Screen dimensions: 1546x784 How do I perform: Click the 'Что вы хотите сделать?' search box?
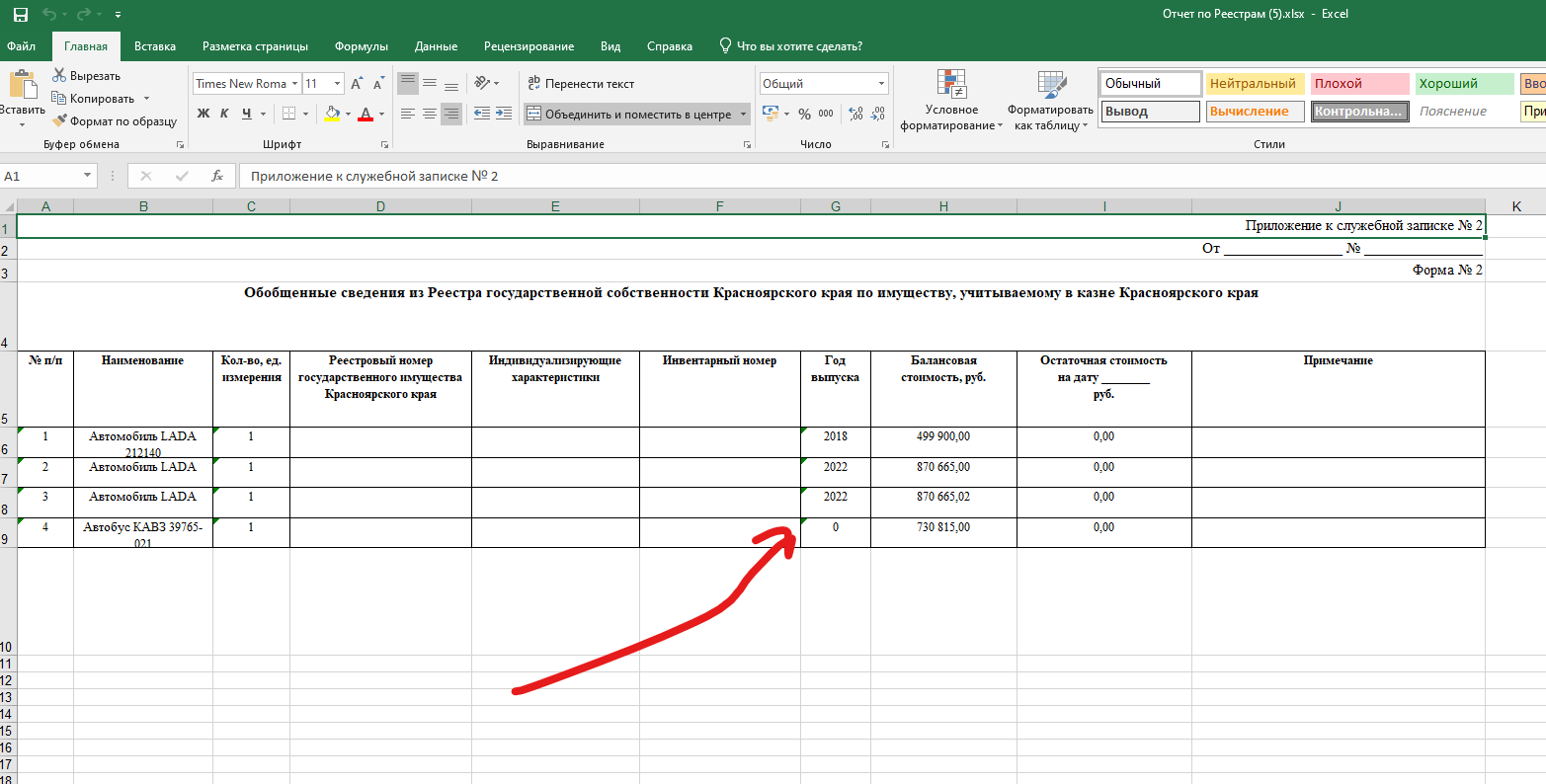click(790, 46)
